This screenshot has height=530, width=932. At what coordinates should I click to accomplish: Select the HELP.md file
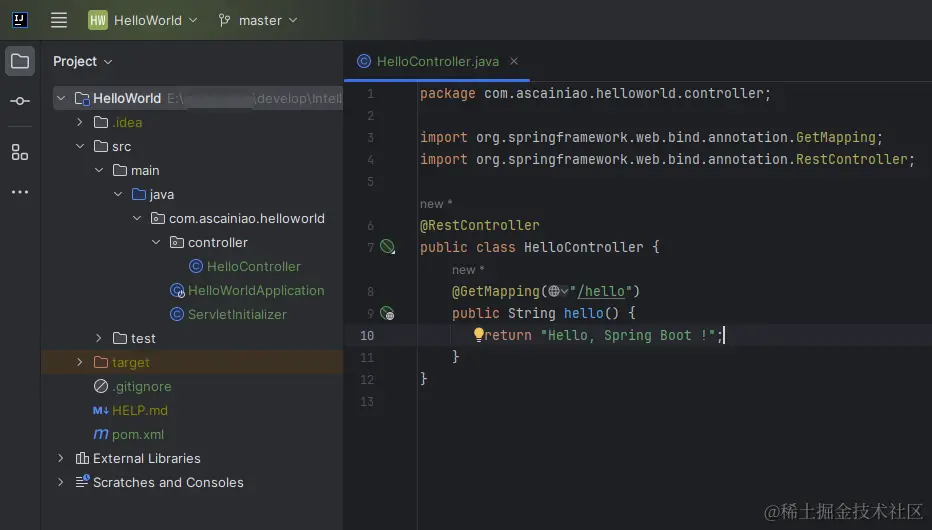coord(140,411)
